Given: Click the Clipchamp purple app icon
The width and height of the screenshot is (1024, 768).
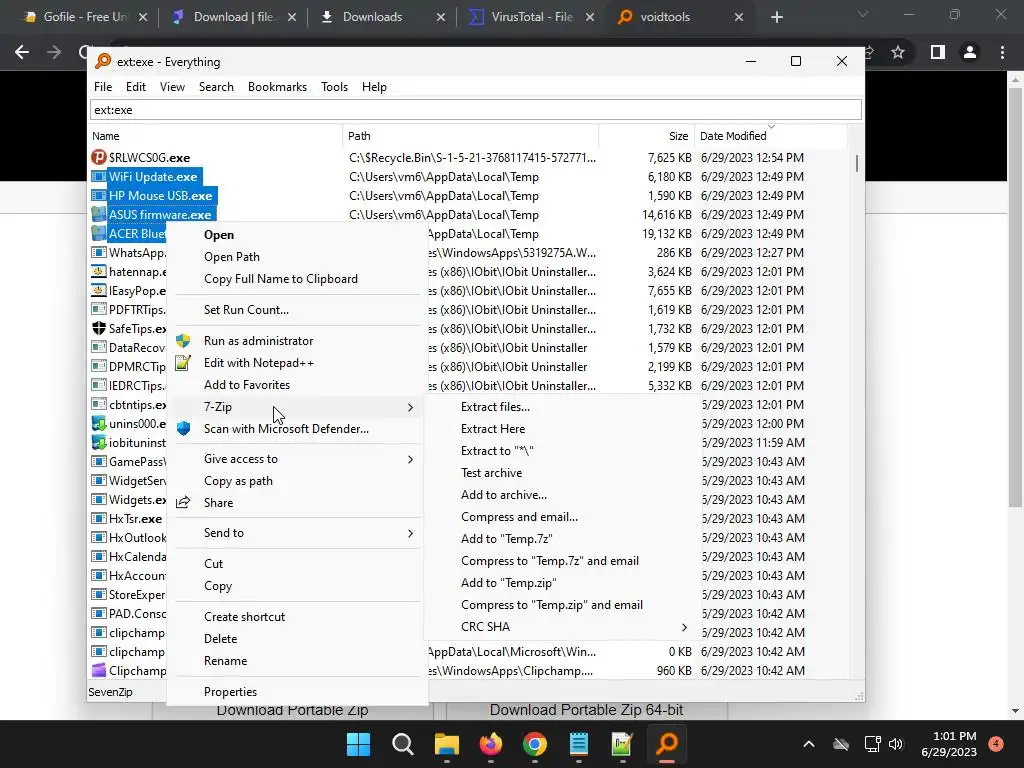Looking at the screenshot, I should point(99,671).
